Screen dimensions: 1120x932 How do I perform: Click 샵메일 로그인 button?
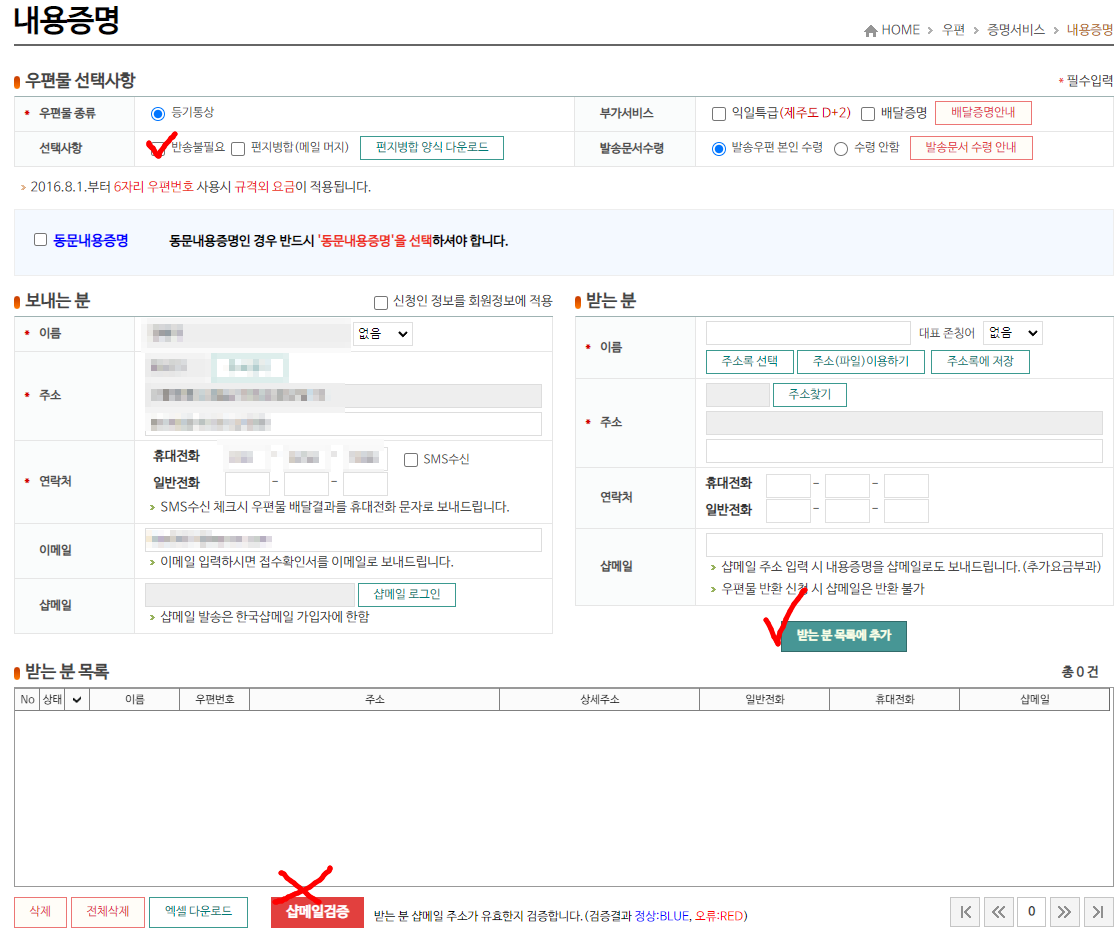[x=406, y=594]
